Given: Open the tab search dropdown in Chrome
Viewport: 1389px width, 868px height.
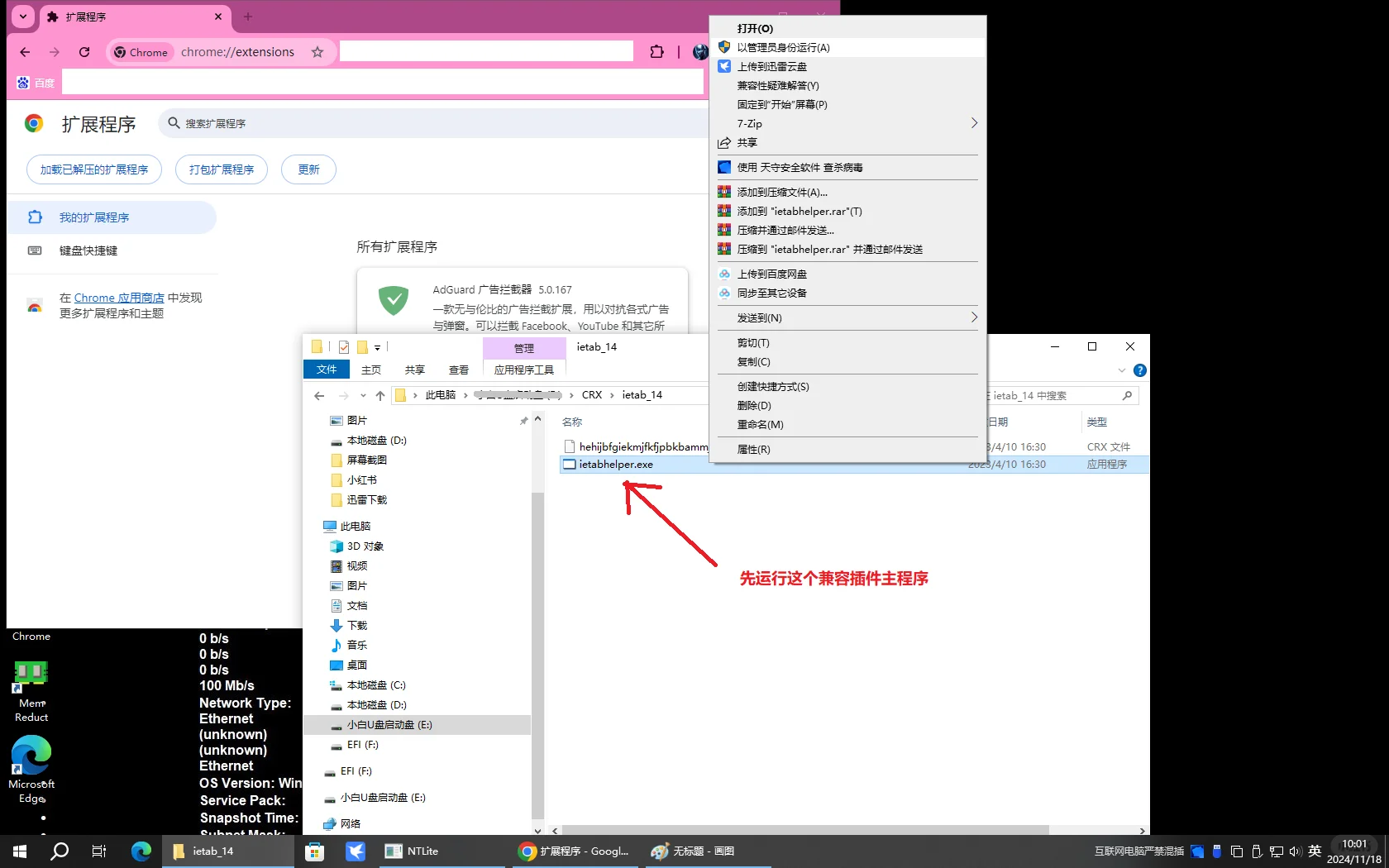Looking at the screenshot, I should pos(23,16).
